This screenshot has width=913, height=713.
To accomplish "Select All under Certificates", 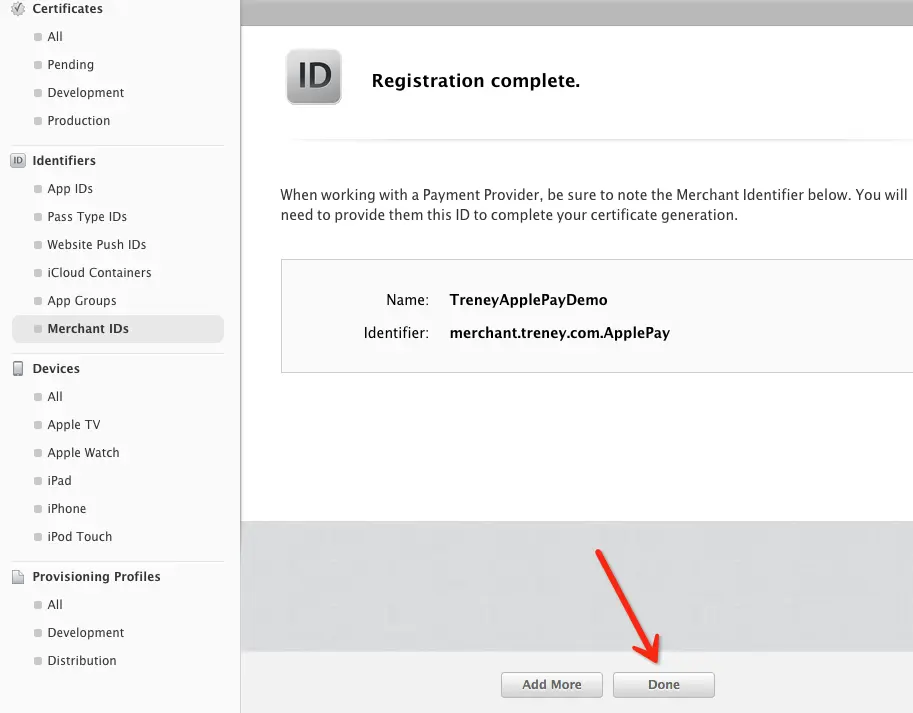I will click(x=55, y=37).
